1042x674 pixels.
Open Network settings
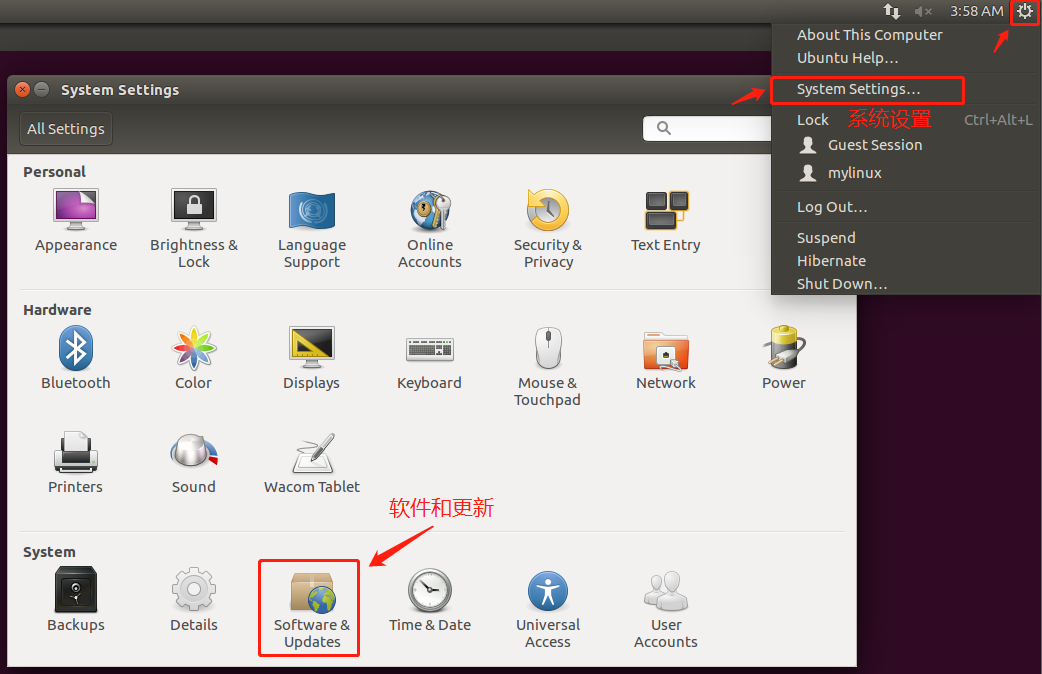coord(666,358)
